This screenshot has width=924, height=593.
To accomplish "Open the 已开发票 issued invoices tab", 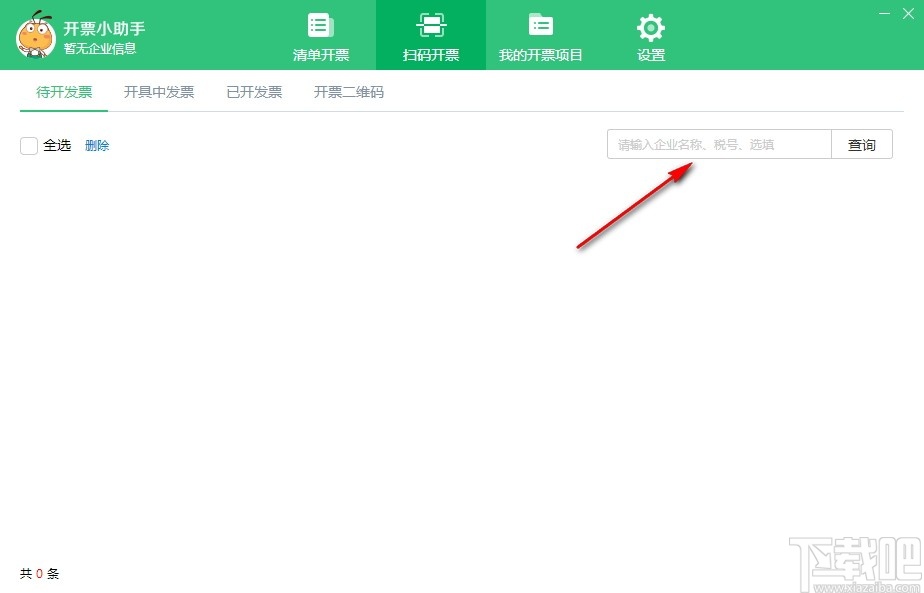I will tap(253, 90).
